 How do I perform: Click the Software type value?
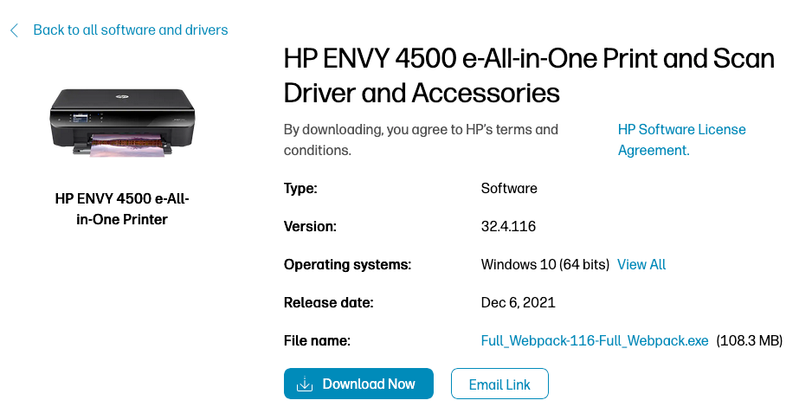[509, 188]
